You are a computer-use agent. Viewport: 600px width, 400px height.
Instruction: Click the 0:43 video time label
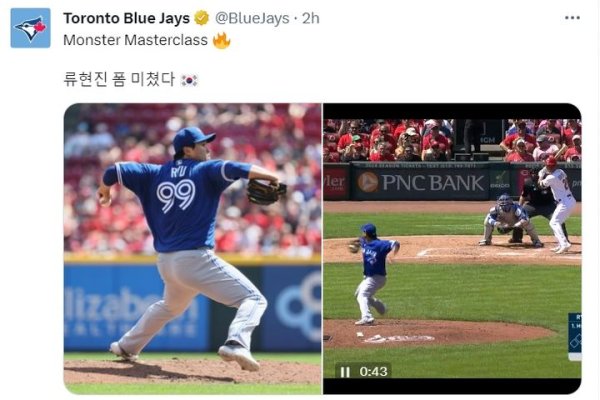(x=373, y=372)
